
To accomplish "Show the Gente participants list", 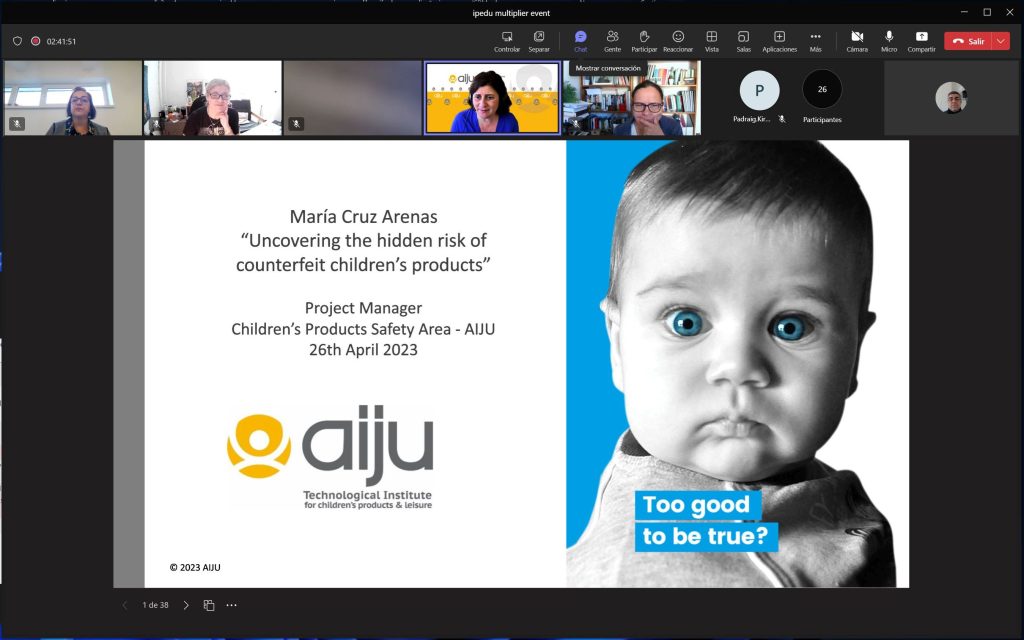I will 612,41.
